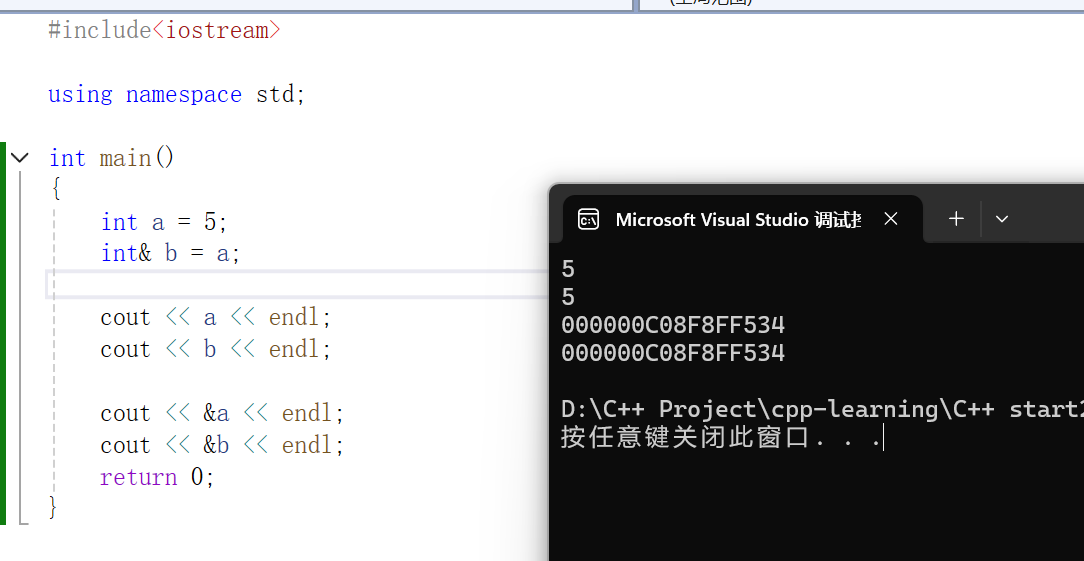Screen dimensions: 1084x561
Task: Collapse the main function fold chevron
Action: (x=20, y=158)
